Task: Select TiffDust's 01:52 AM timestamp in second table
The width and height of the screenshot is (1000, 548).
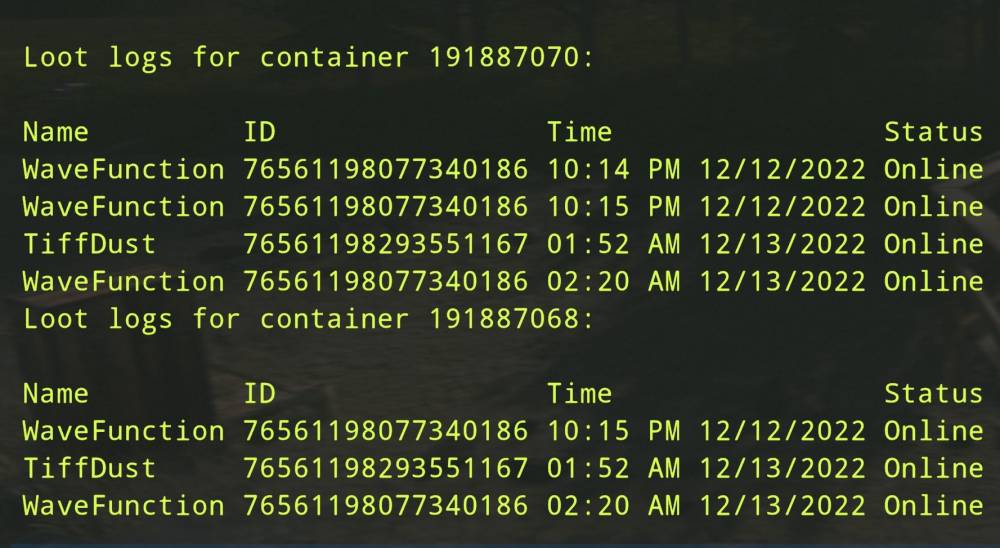Action: tap(706, 468)
